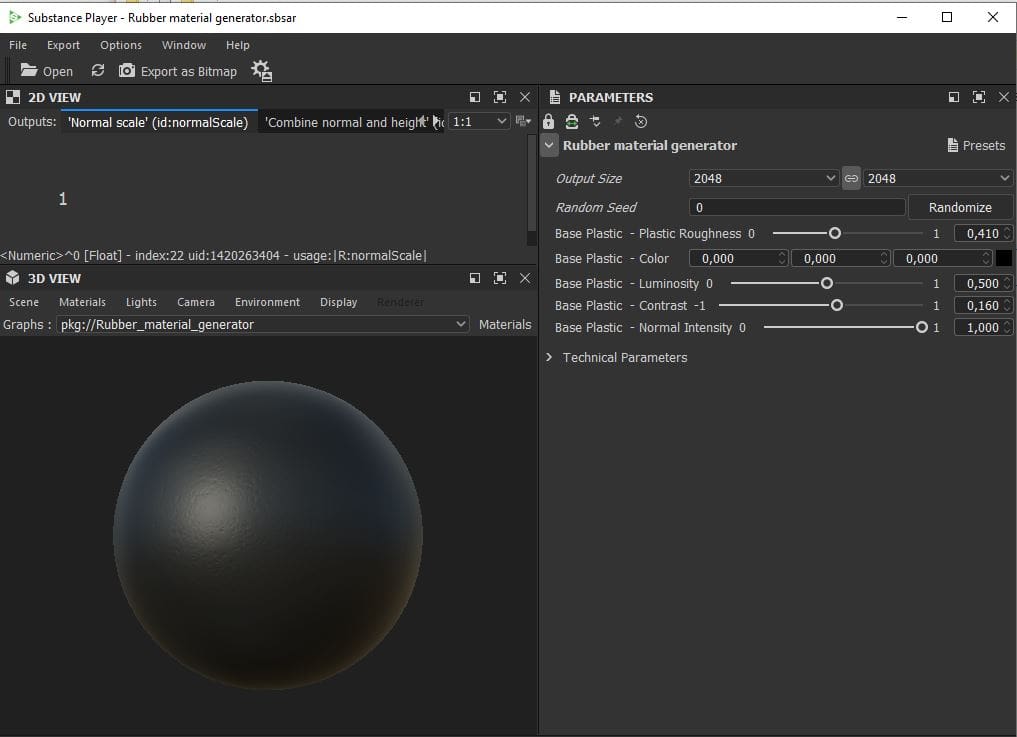The image size is (1017, 737).
Task: Open the Lights menu
Action: [141, 302]
